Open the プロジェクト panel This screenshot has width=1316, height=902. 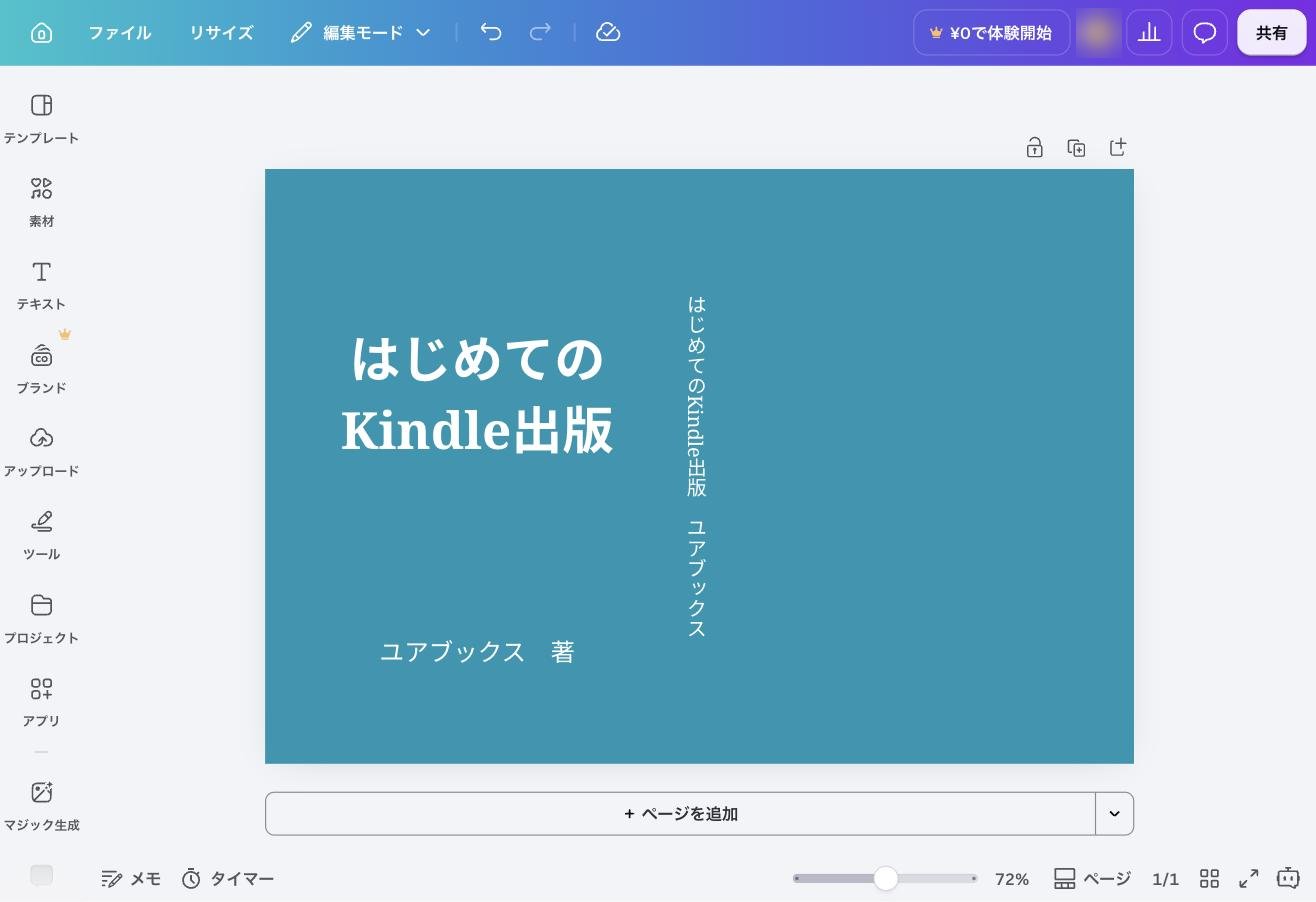(41, 619)
